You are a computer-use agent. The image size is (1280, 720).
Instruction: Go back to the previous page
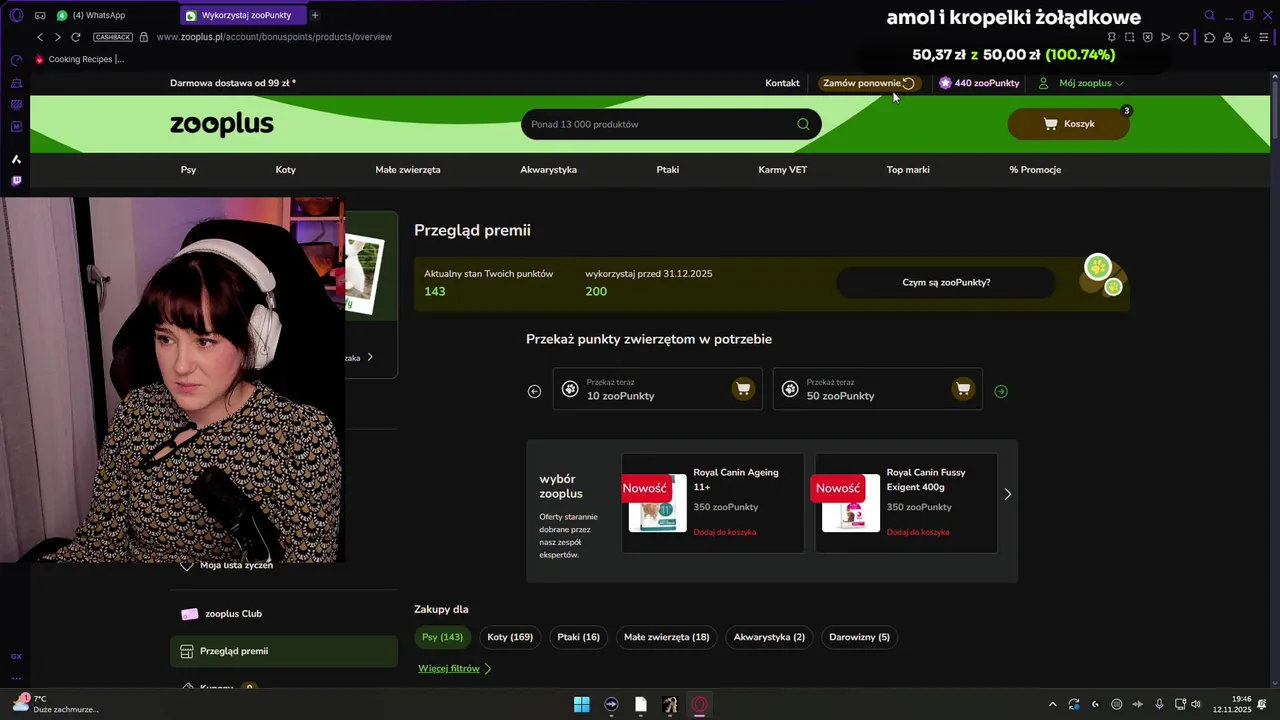pyautogui.click(x=40, y=37)
